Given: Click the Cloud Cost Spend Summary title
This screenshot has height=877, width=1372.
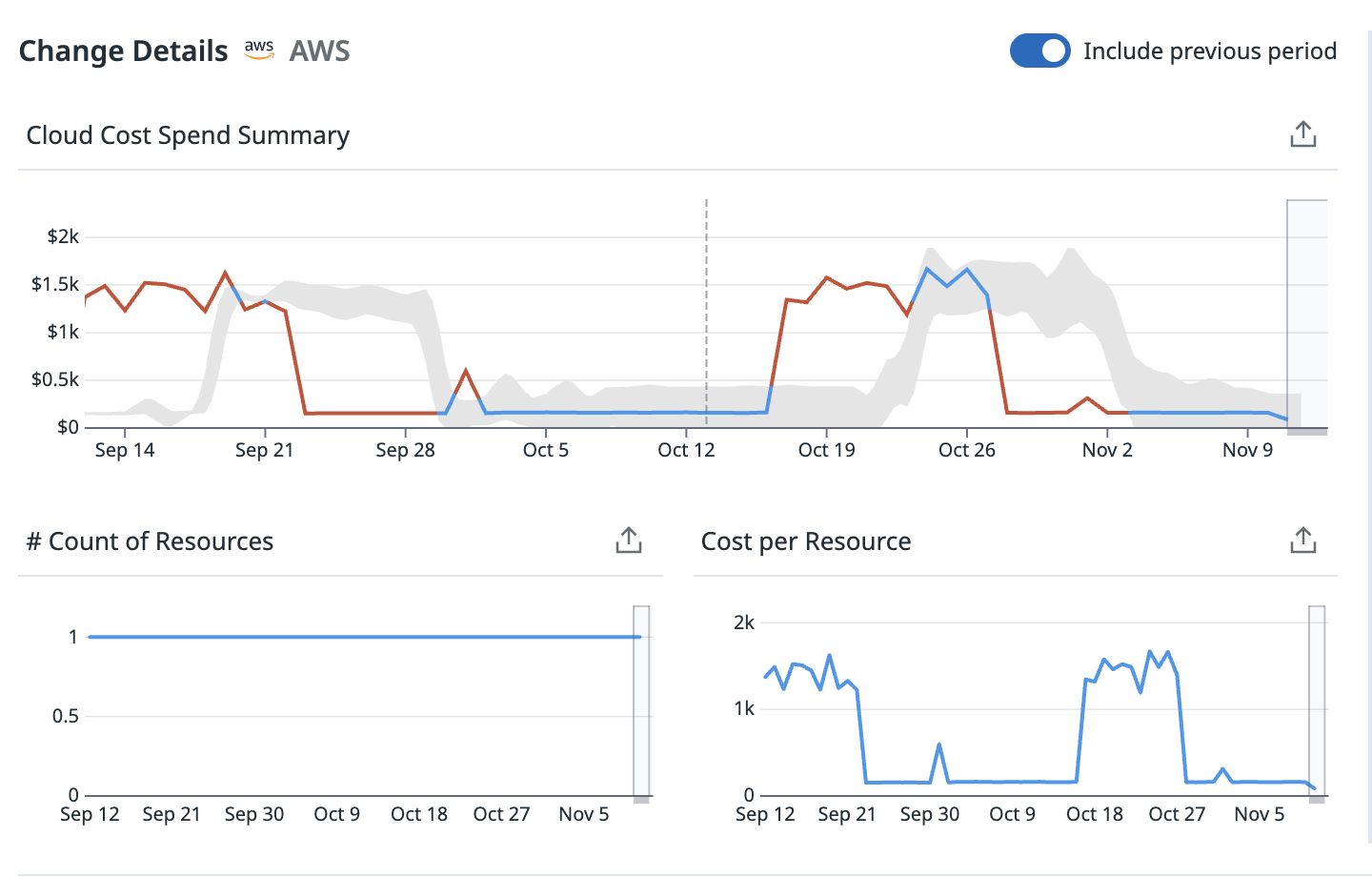Looking at the screenshot, I should tap(188, 135).
